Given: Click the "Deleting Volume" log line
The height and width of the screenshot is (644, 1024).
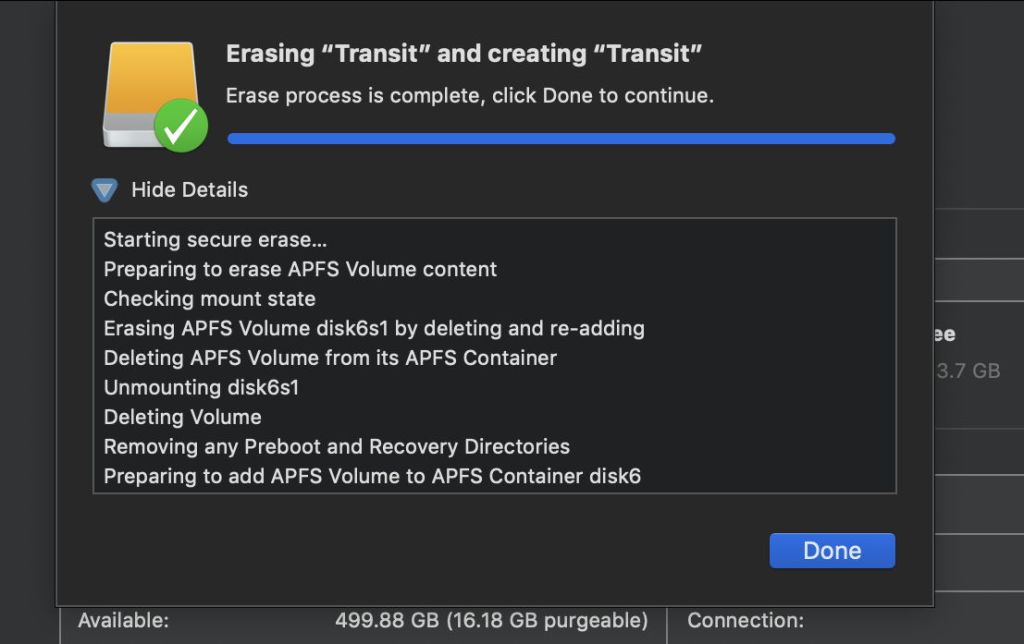Looking at the screenshot, I should coord(182,417).
